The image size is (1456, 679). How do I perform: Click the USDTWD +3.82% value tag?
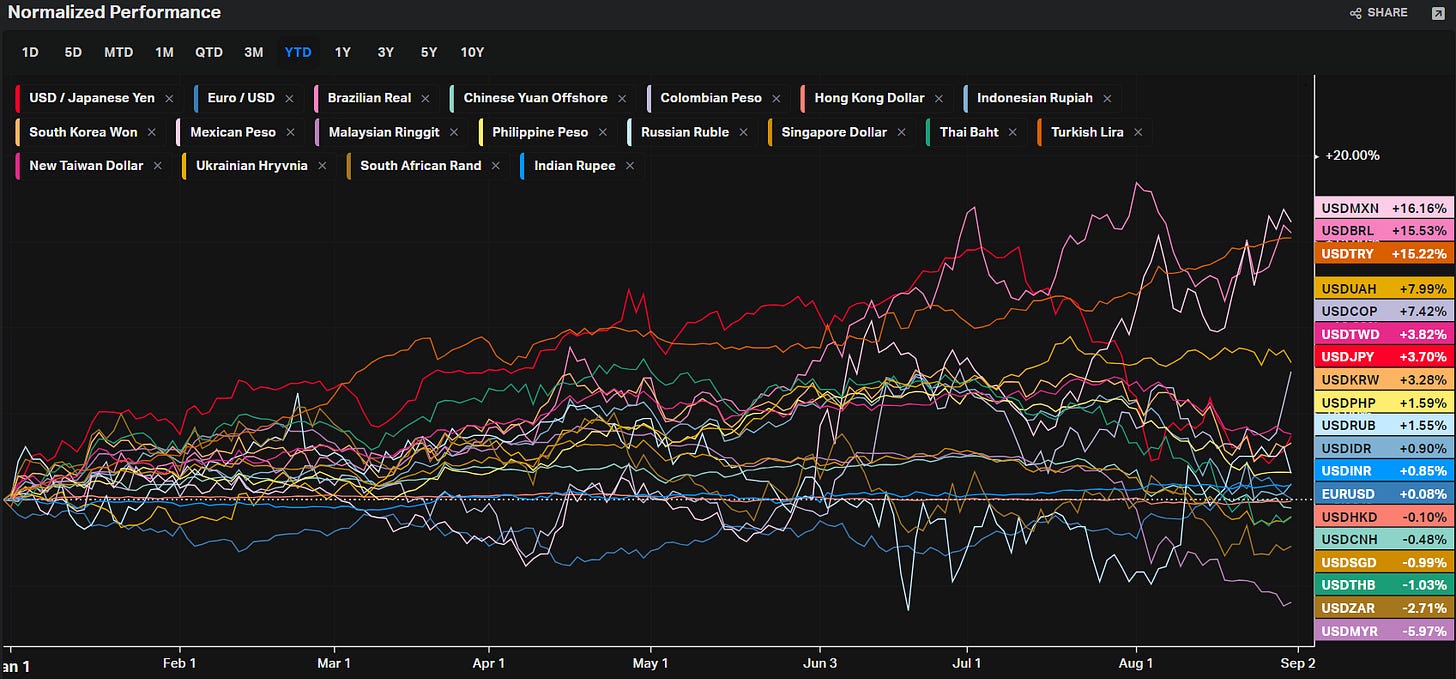[x=1385, y=334]
